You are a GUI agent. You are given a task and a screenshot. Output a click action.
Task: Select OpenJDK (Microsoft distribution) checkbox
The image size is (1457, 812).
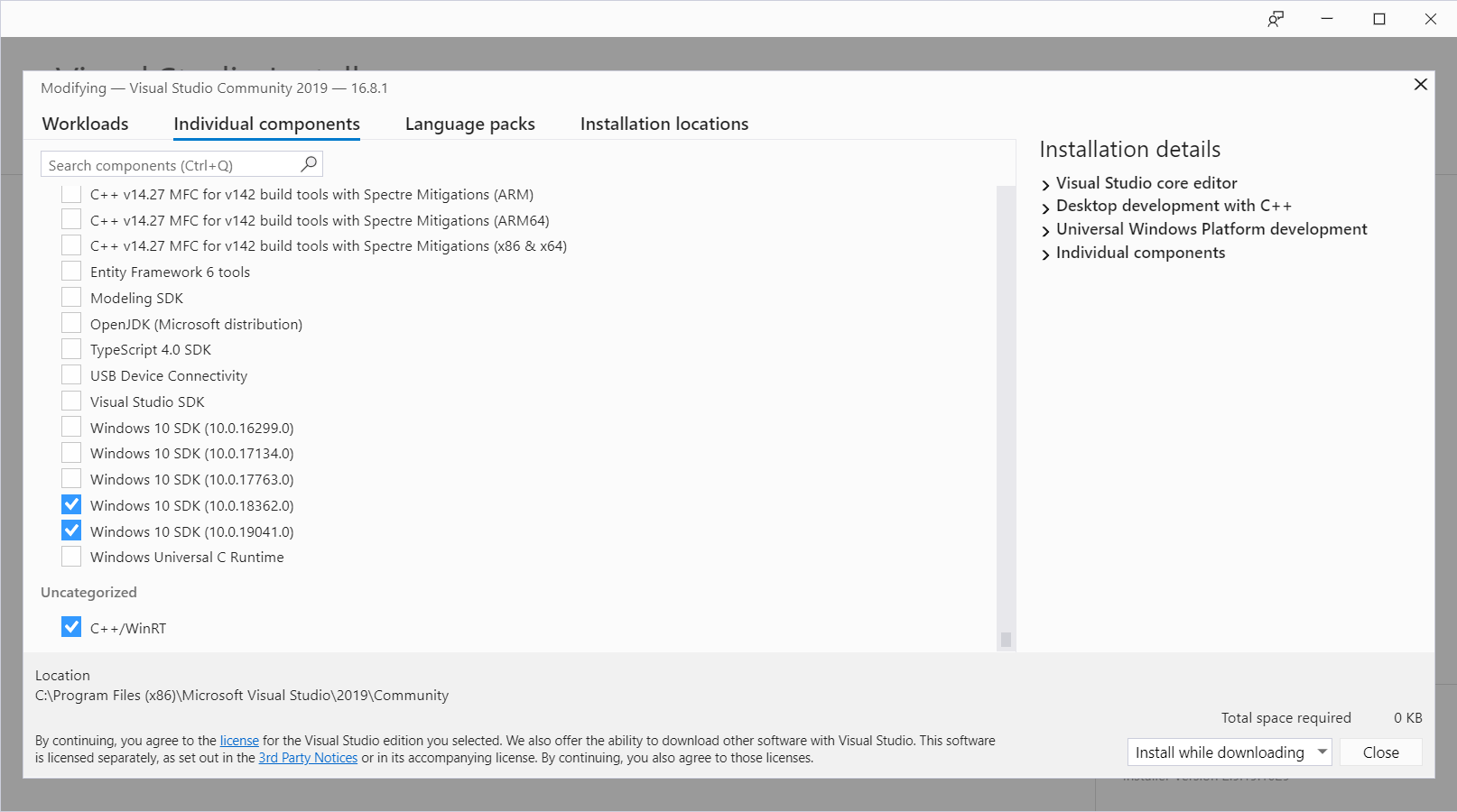71,323
